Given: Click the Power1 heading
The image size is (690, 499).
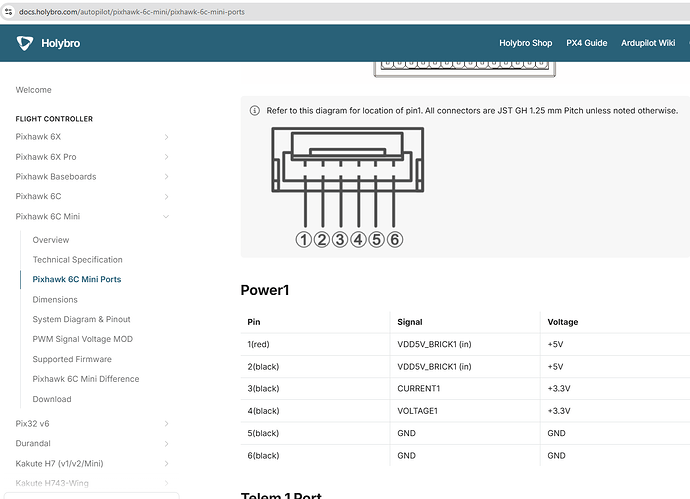Looking at the screenshot, I should (265, 290).
